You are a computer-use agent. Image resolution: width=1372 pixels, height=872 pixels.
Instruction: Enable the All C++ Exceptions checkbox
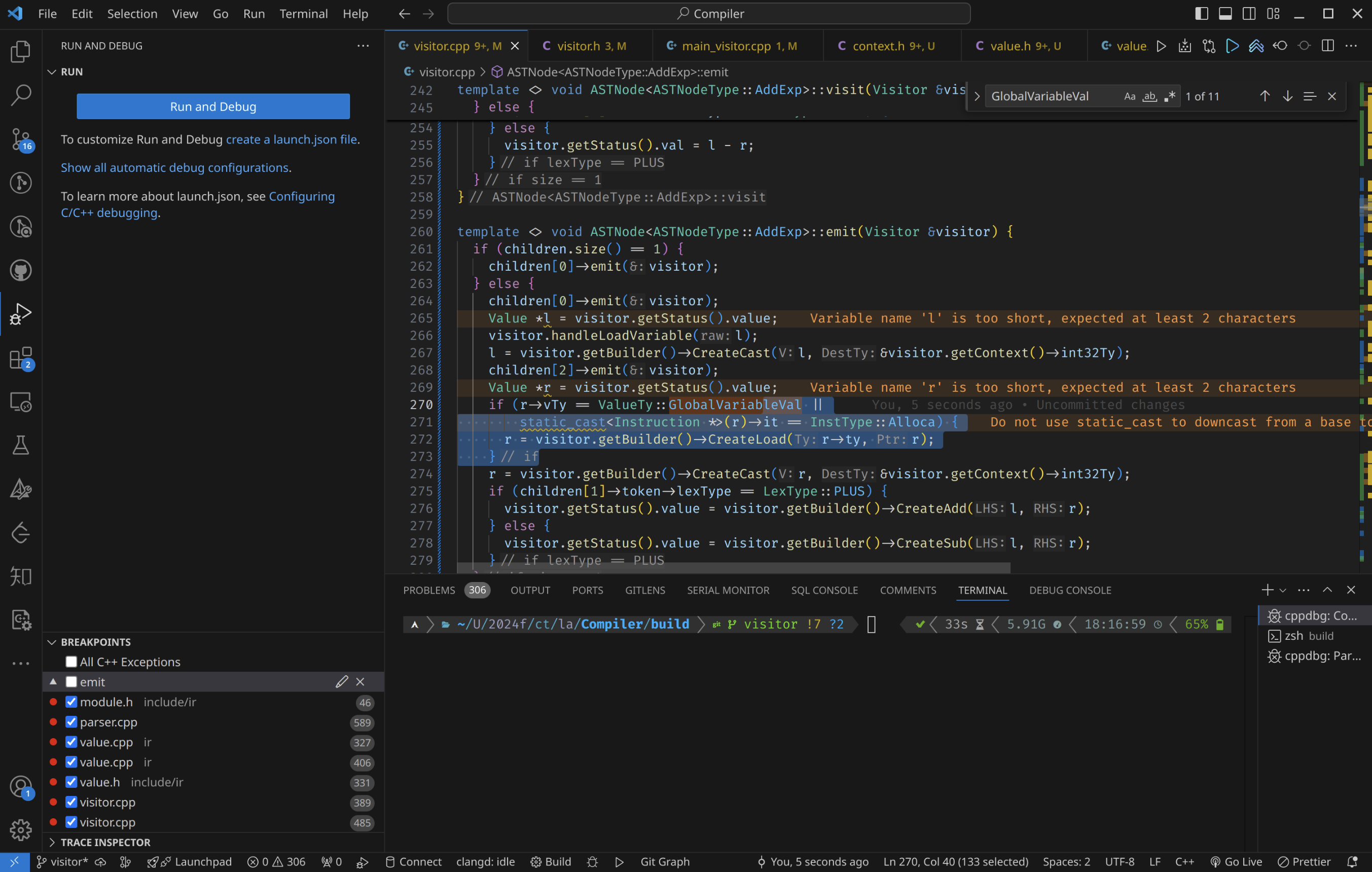(x=71, y=662)
